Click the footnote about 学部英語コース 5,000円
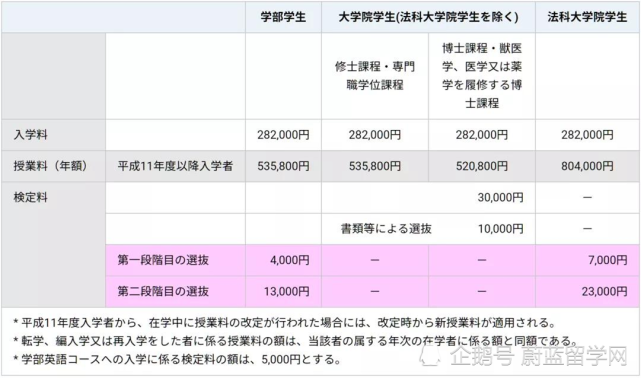Screen dimensions: 641x378 (x=177, y=360)
